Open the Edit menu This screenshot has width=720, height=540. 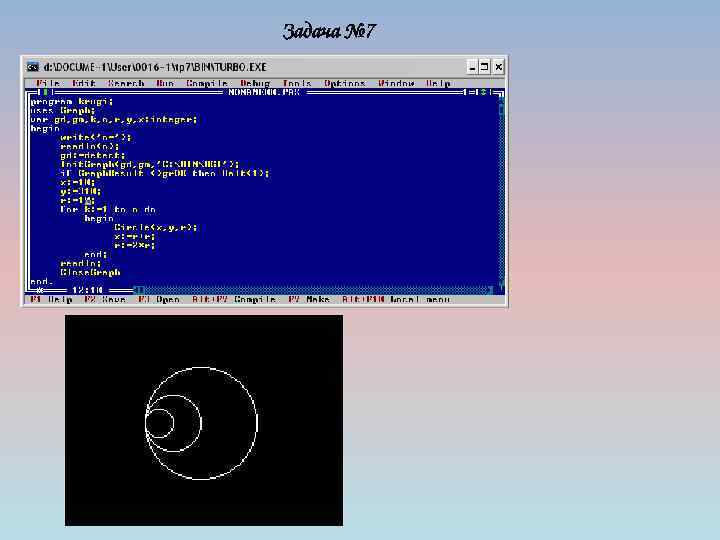[84, 83]
